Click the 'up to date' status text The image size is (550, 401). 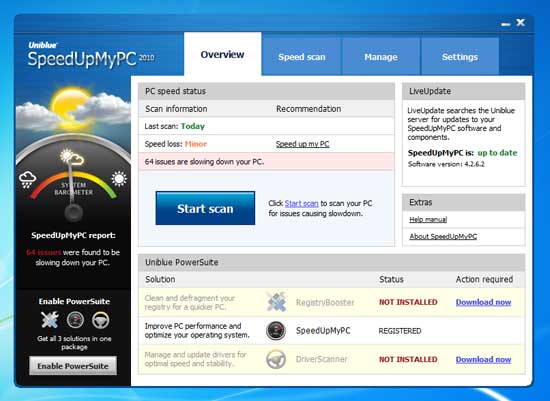click(x=497, y=153)
